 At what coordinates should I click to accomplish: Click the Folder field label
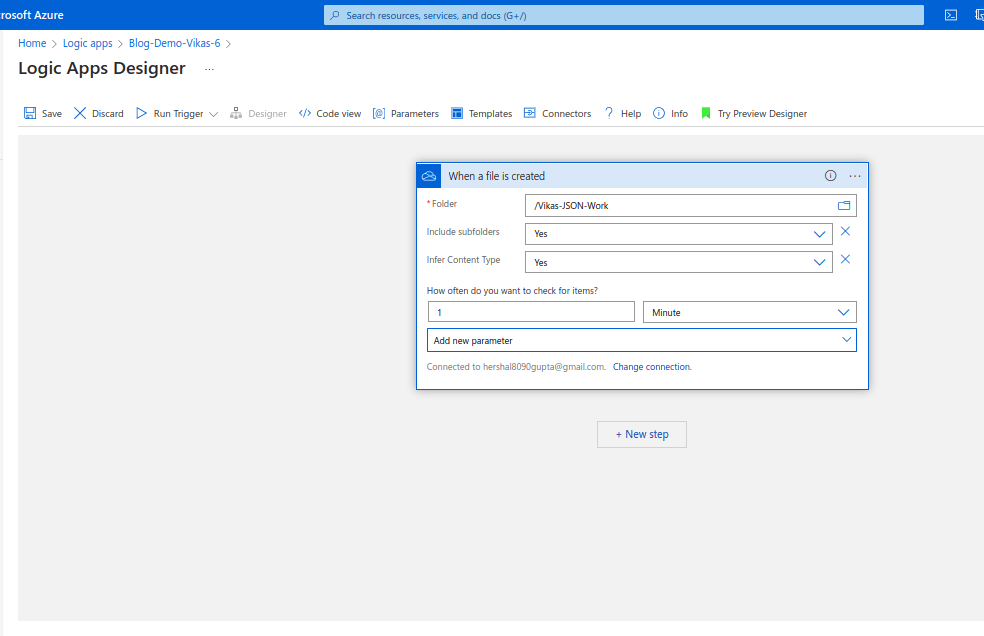pos(442,203)
